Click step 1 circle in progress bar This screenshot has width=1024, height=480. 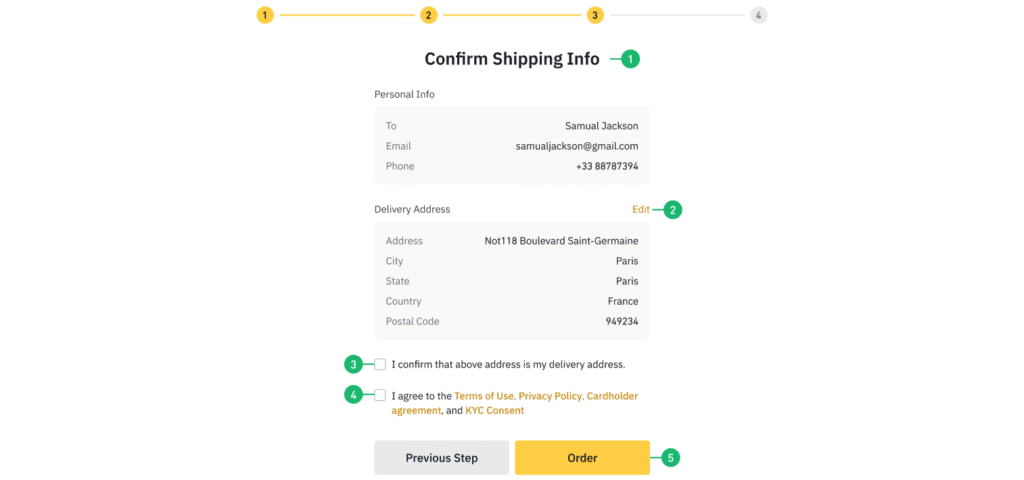(264, 15)
